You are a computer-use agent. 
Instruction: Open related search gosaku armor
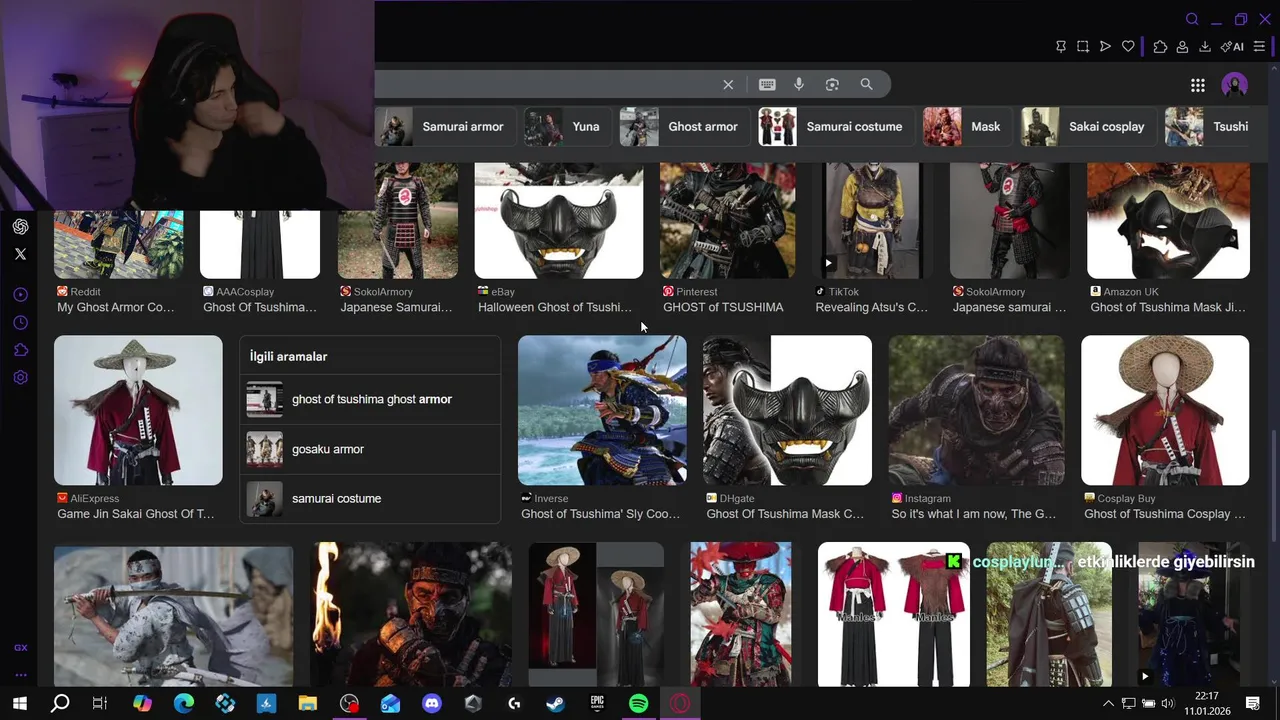click(370, 449)
